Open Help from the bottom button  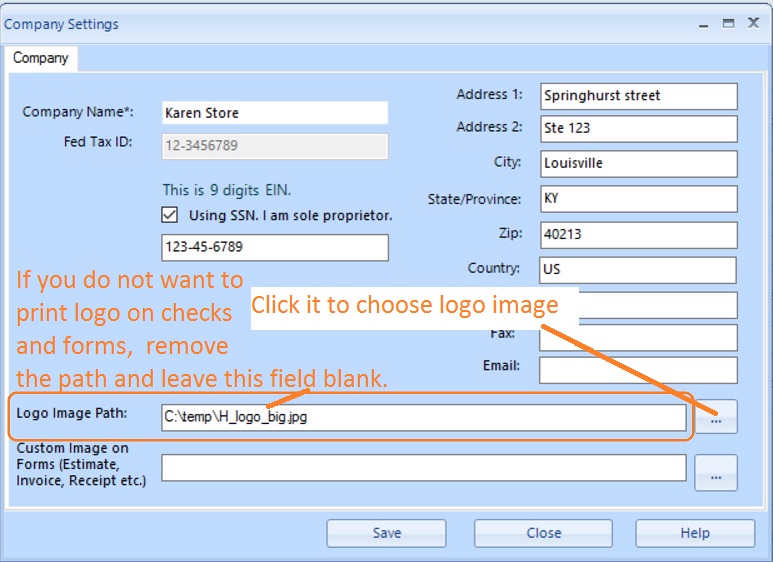coord(694,533)
